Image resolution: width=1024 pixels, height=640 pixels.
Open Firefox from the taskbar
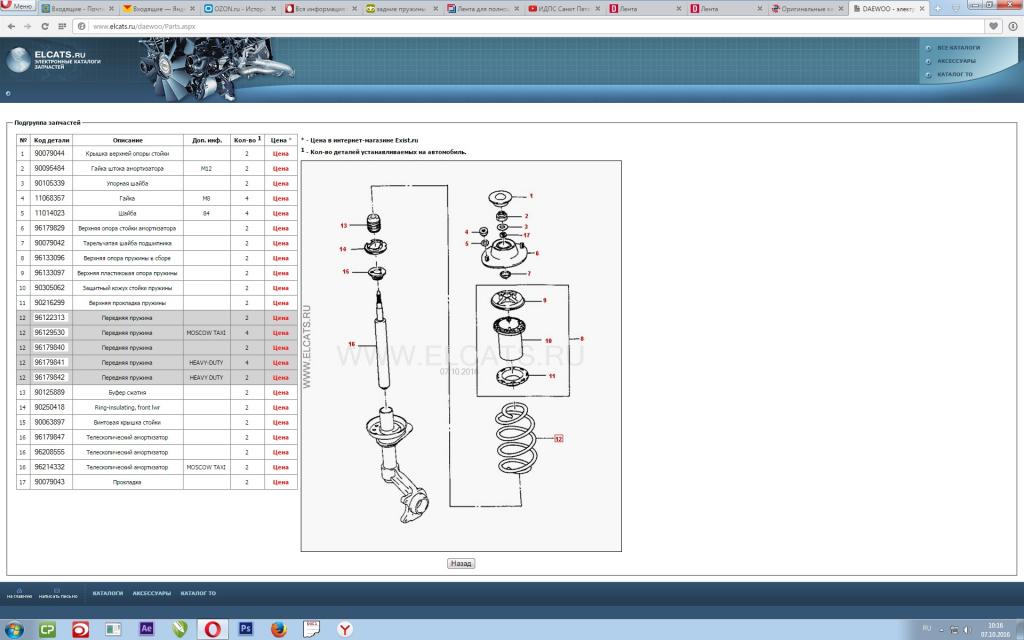tap(278, 628)
